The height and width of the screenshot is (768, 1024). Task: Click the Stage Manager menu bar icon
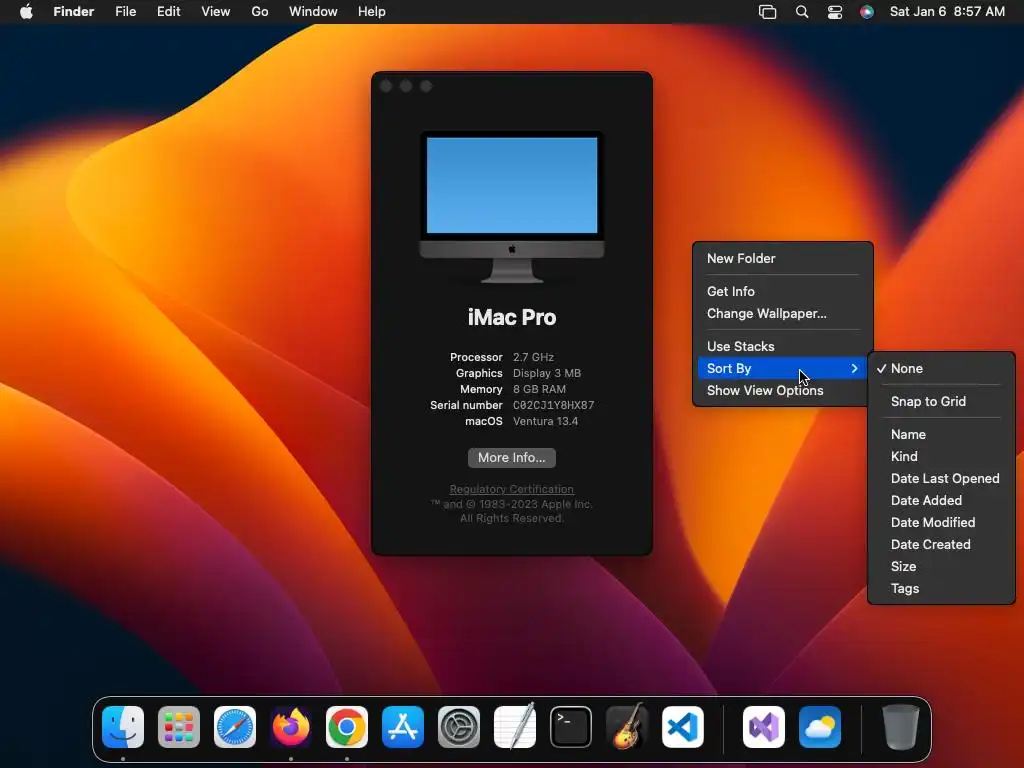[x=767, y=12]
